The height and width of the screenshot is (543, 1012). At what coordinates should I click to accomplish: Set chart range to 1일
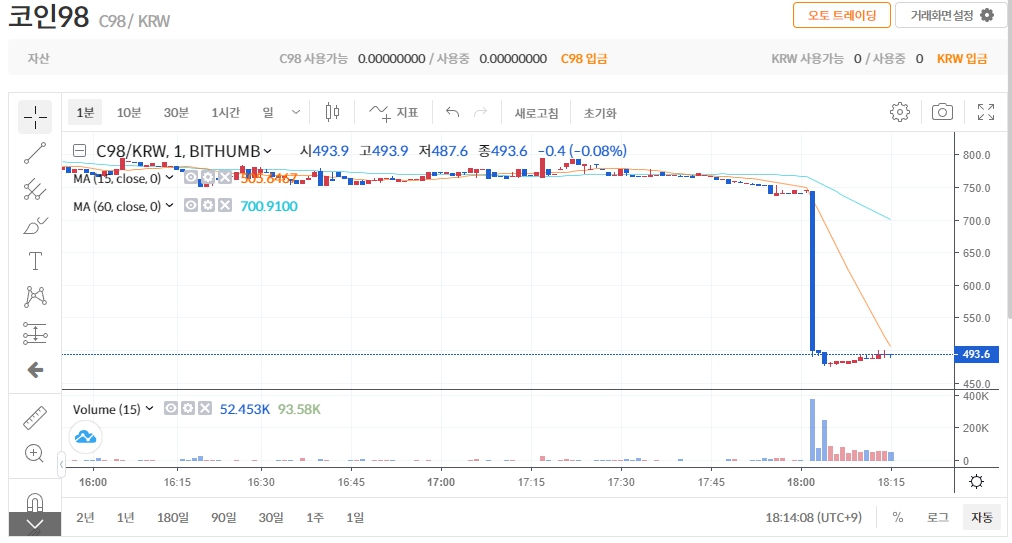point(355,517)
